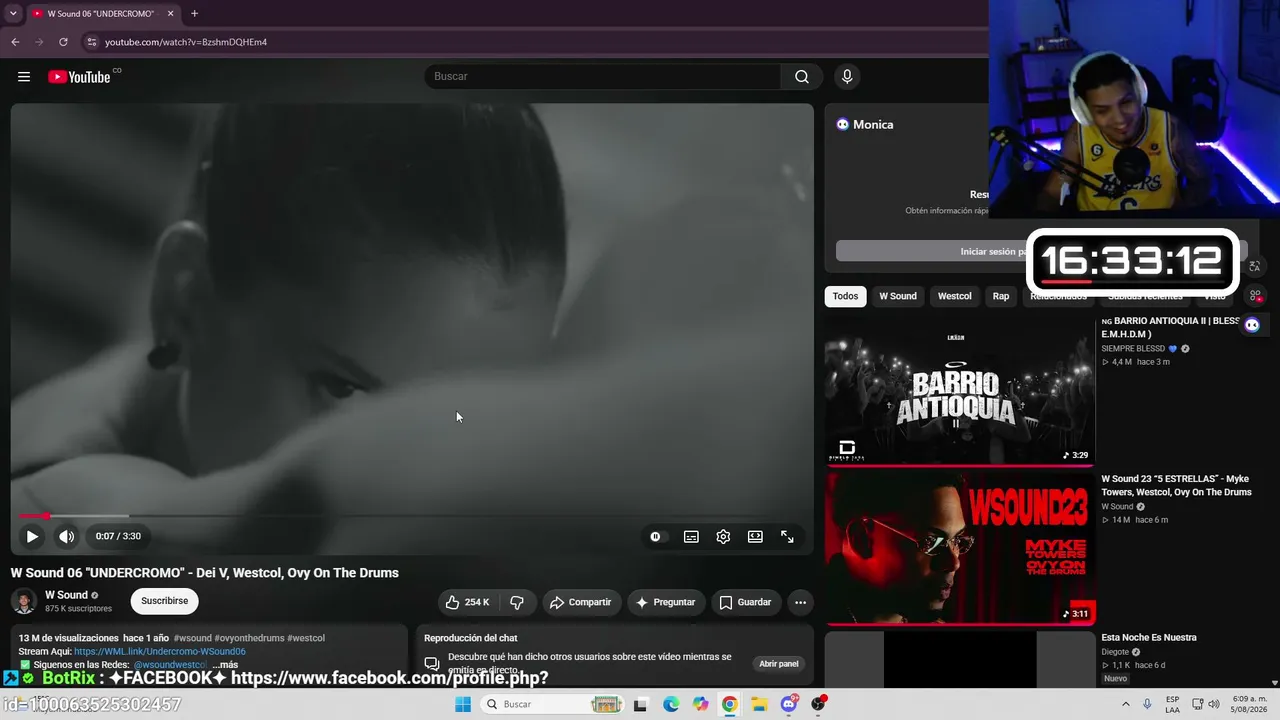
Task: Click the YouTube URL in the address bar
Action: point(186,42)
